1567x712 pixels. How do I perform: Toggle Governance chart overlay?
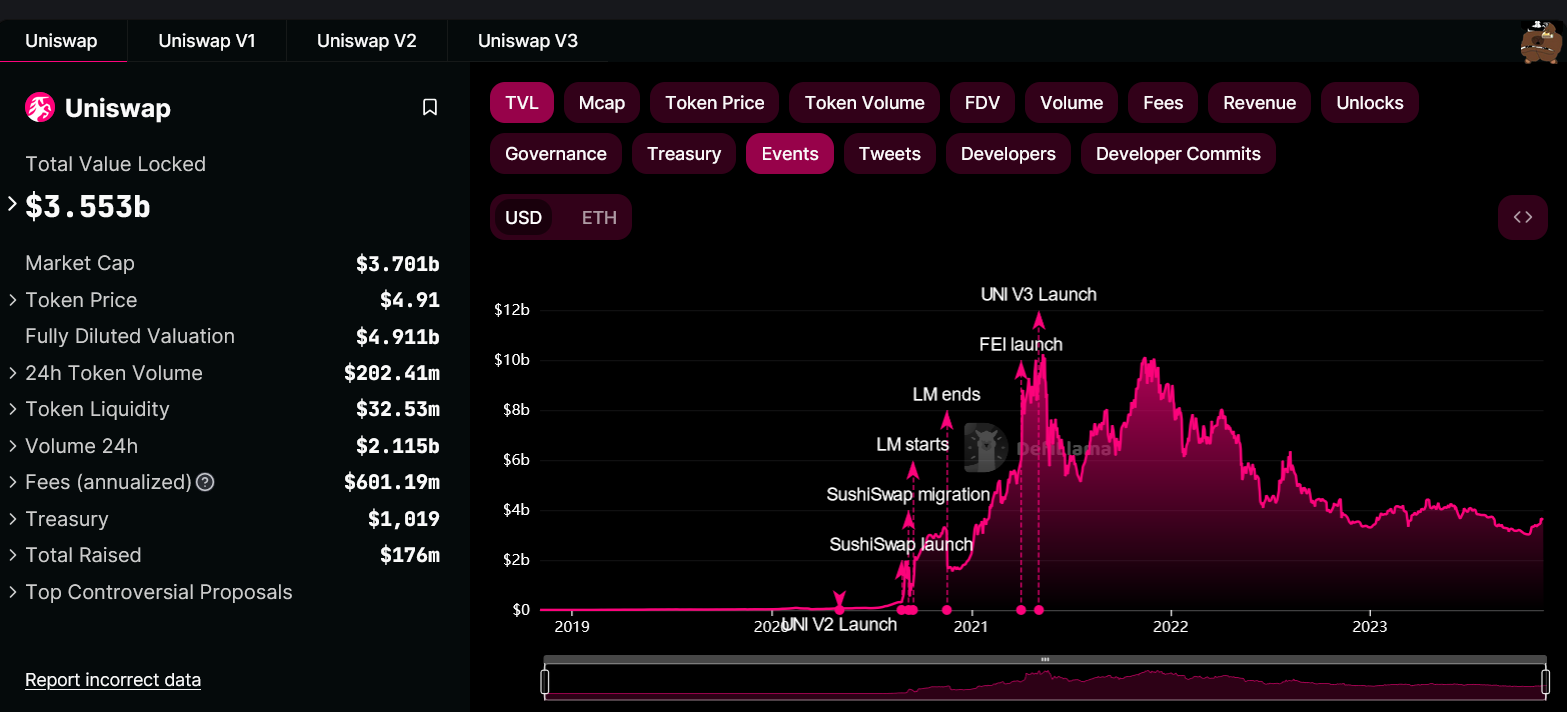click(x=556, y=154)
